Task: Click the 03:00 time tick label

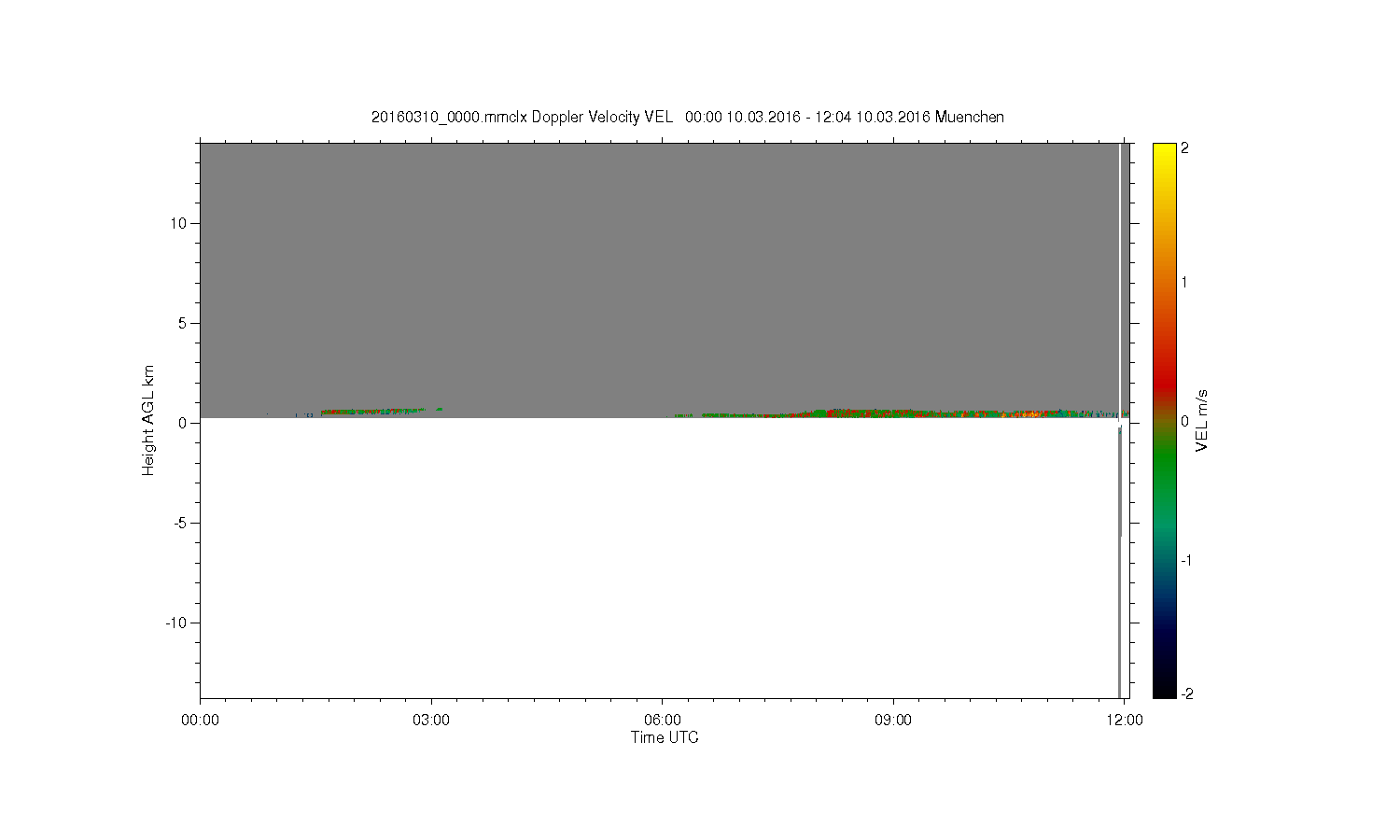Action: click(x=431, y=720)
